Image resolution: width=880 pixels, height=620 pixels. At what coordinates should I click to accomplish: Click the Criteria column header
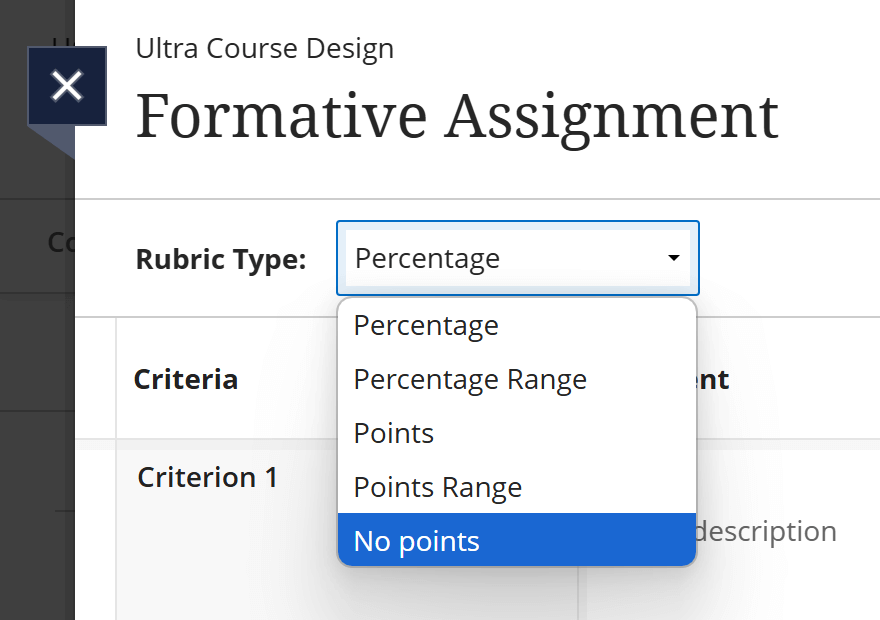click(186, 379)
